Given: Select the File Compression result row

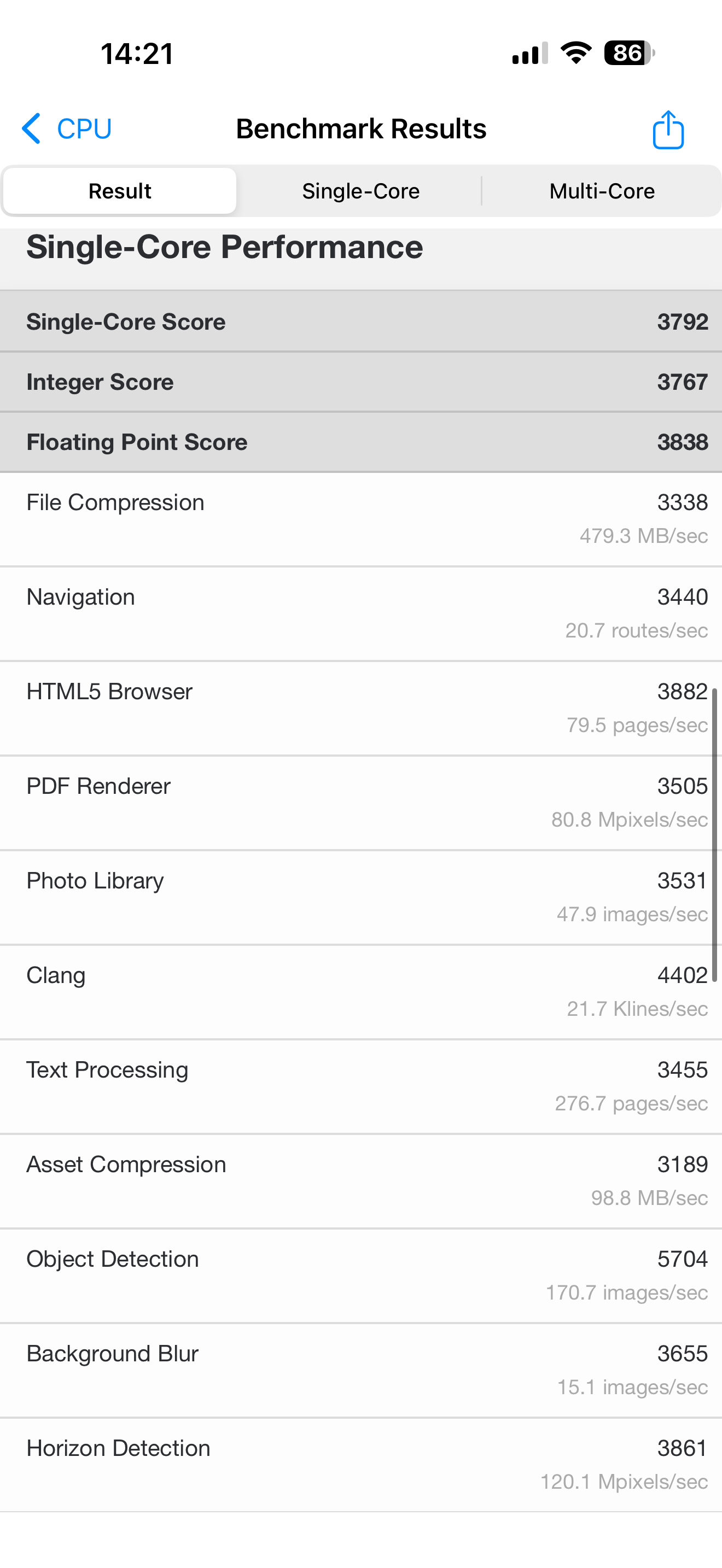Looking at the screenshot, I should pos(361,519).
